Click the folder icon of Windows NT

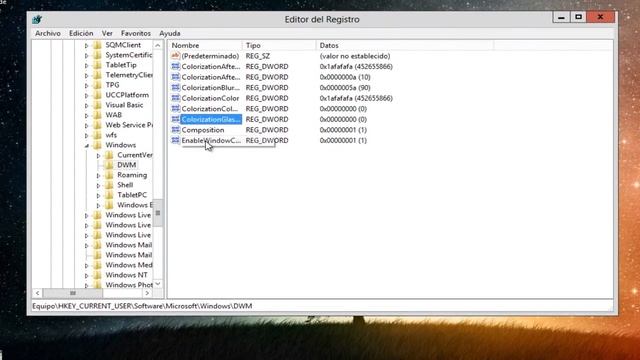(x=98, y=275)
